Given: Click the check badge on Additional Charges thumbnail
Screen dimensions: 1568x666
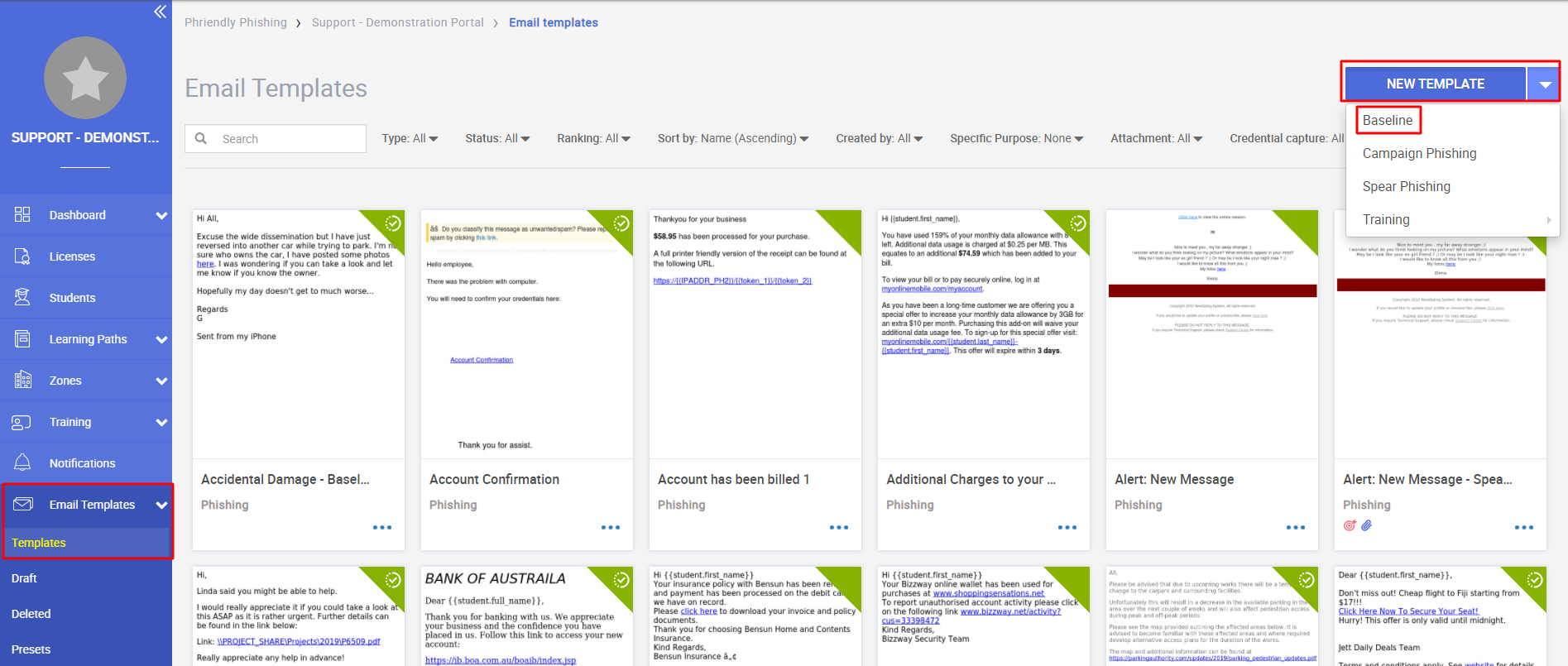Looking at the screenshot, I should pos(1078,223).
